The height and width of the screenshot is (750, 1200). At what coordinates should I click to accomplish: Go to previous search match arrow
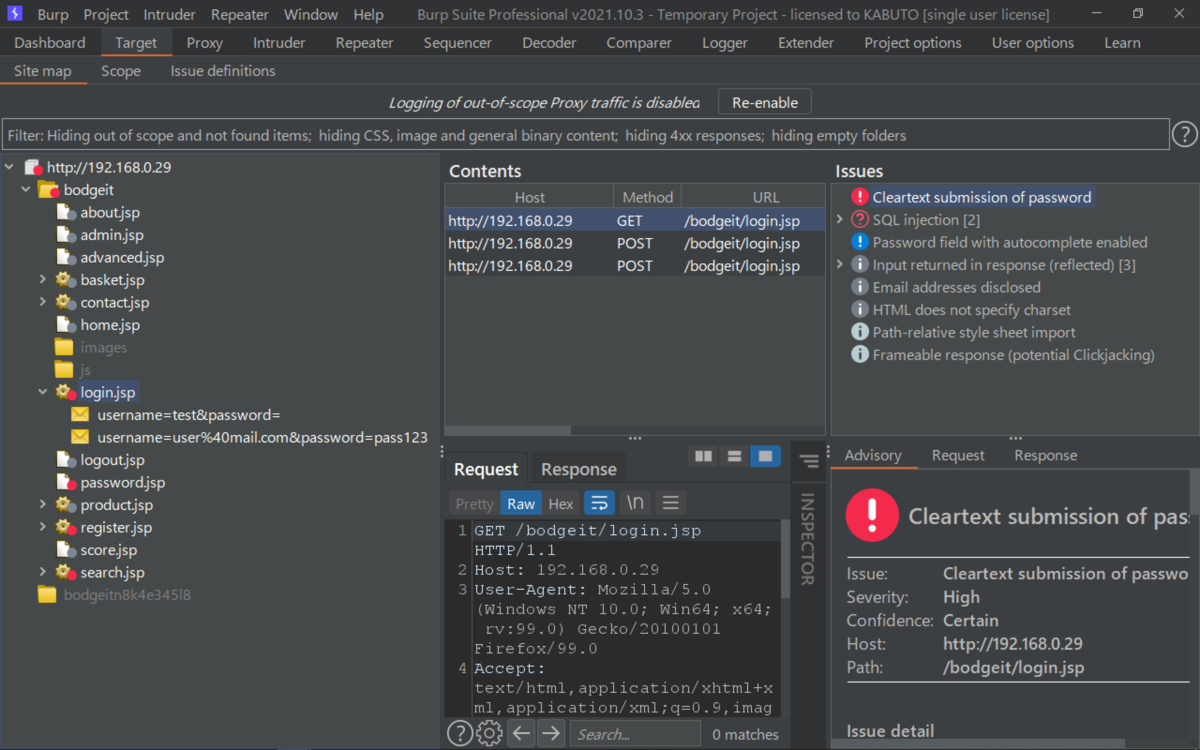coord(521,733)
